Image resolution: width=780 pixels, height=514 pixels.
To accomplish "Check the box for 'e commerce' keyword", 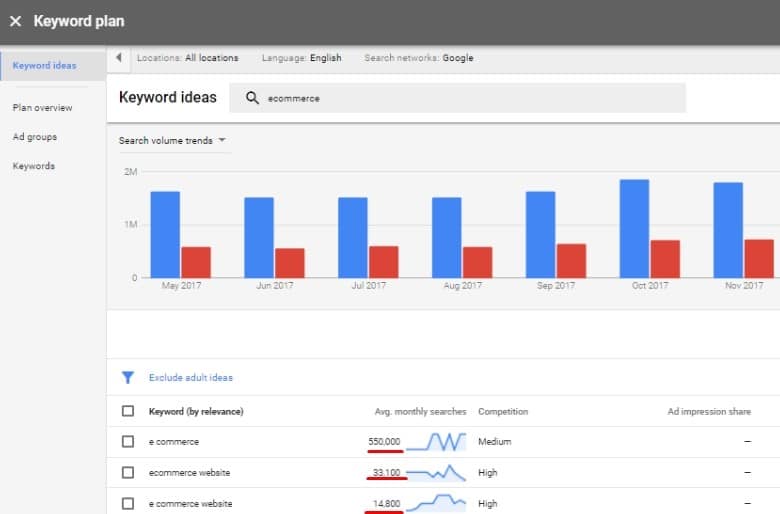I will coord(127,442).
